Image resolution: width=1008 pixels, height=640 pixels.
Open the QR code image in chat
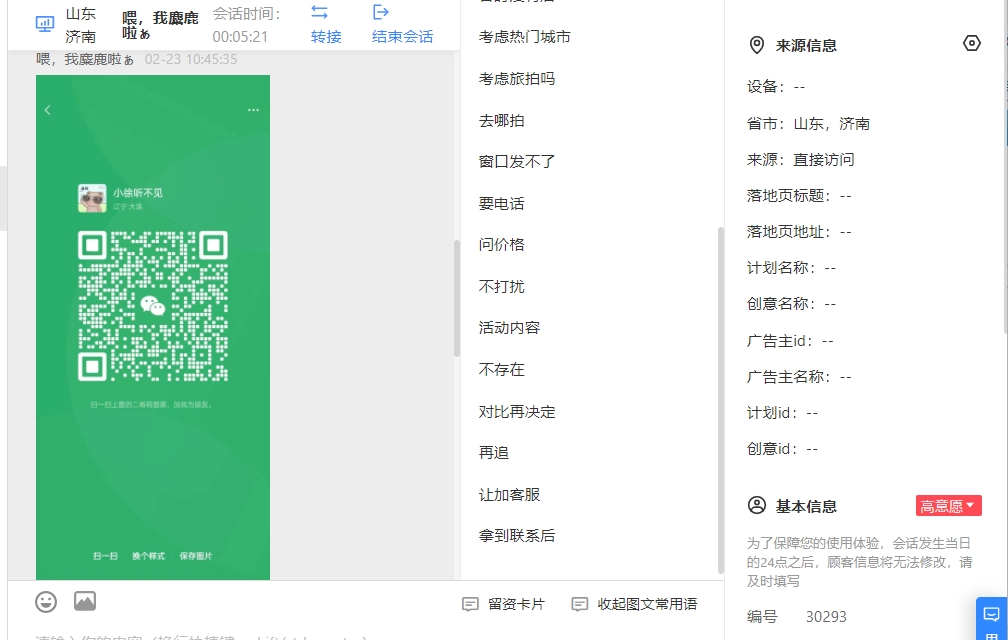point(153,327)
